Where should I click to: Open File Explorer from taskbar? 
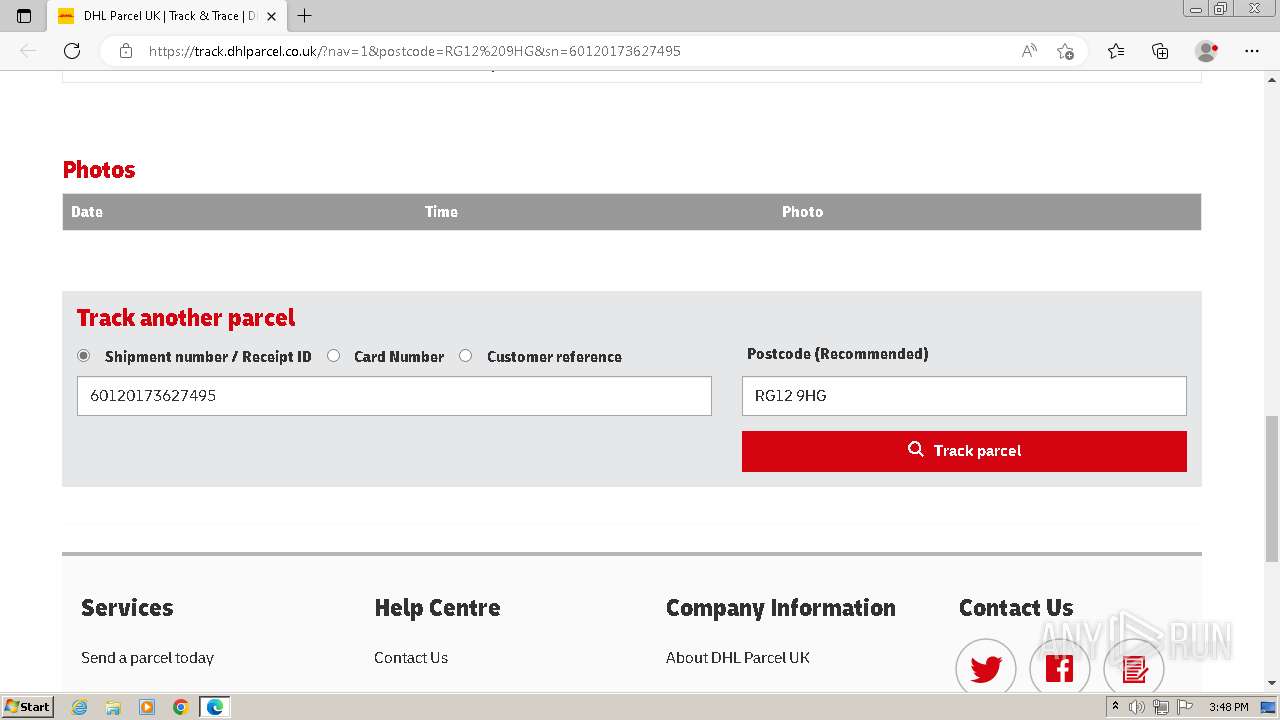[x=113, y=707]
